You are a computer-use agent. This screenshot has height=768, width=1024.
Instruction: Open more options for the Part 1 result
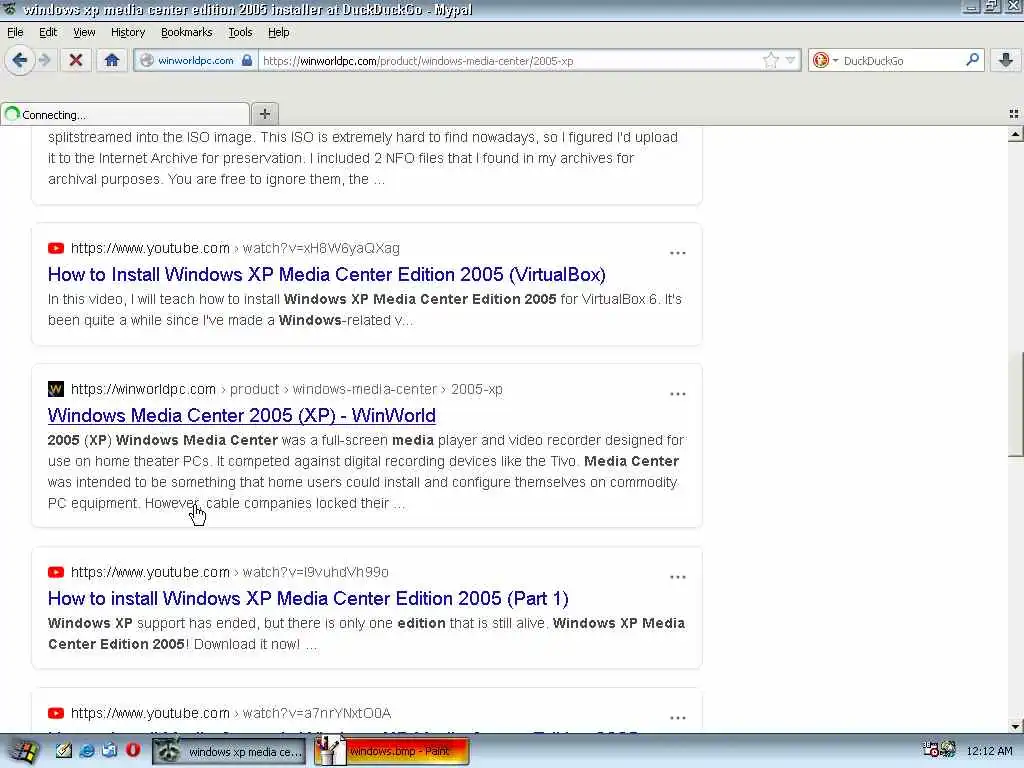click(x=678, y=577)
